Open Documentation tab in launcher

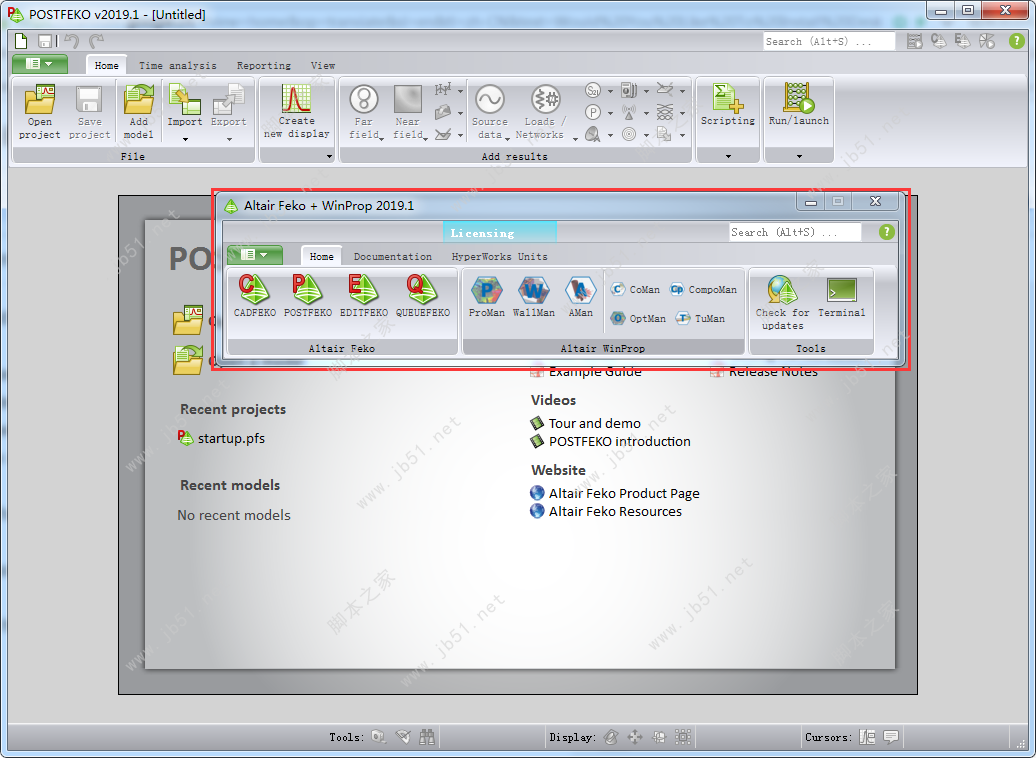(x=392, y=256)
